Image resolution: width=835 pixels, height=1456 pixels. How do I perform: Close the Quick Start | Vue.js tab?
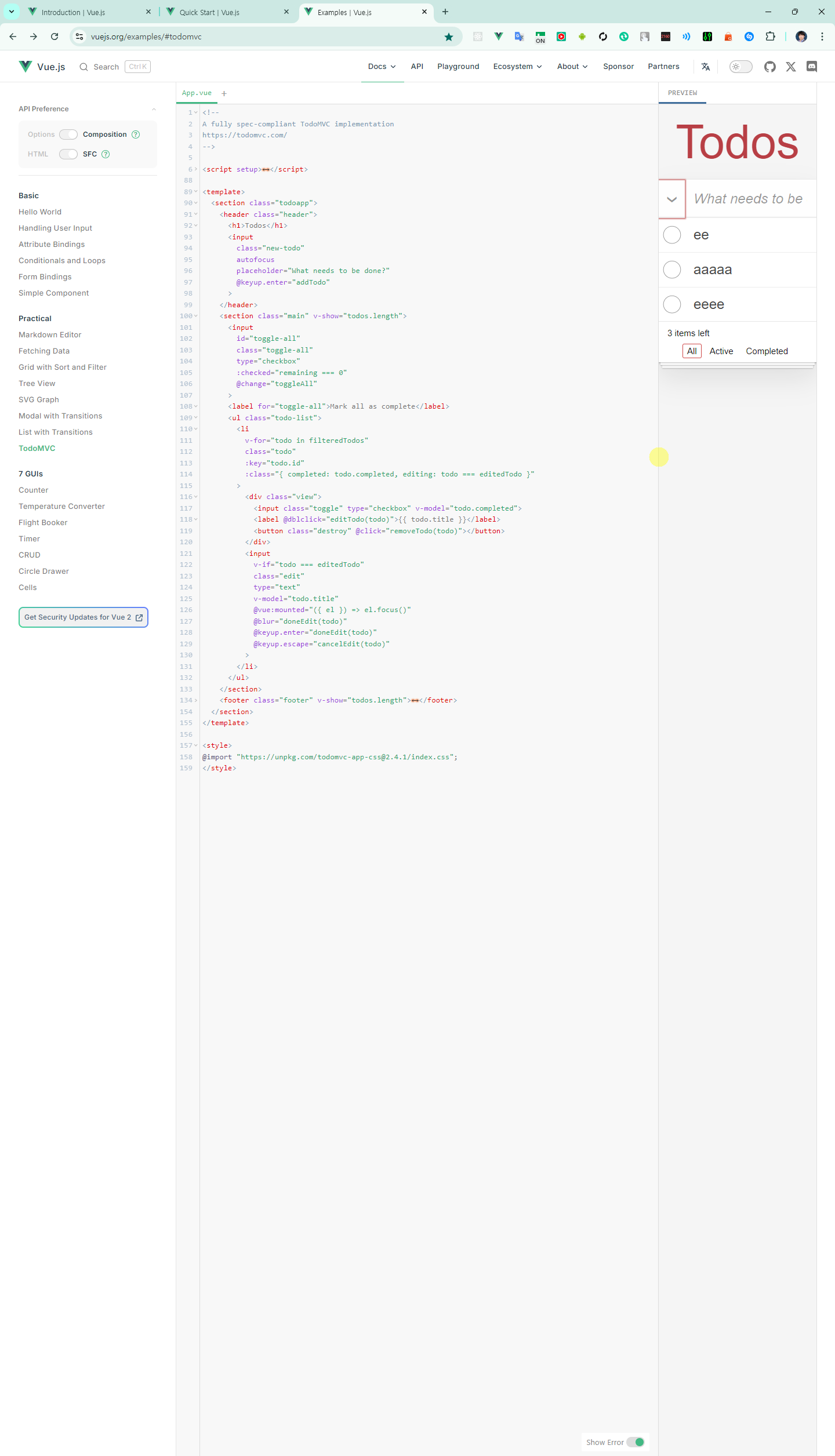click(x=286, y=12)
